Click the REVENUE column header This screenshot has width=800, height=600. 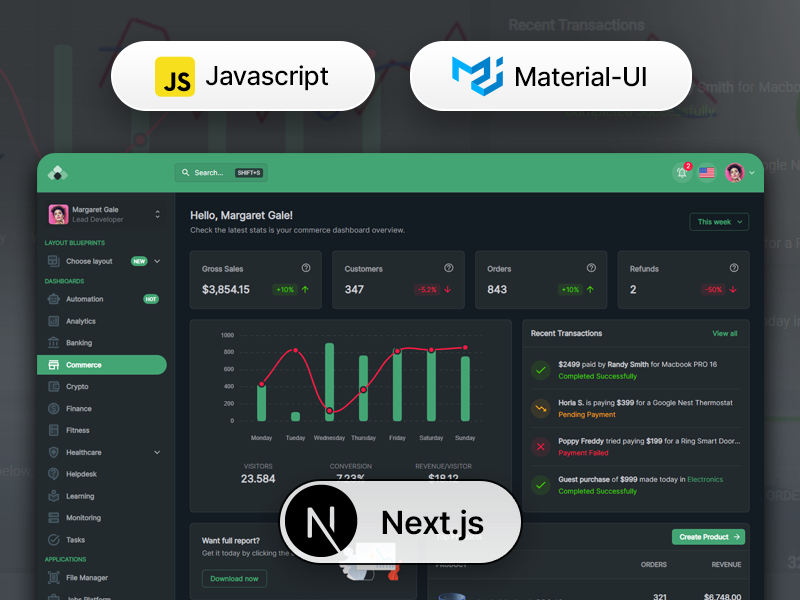point(726,564)
